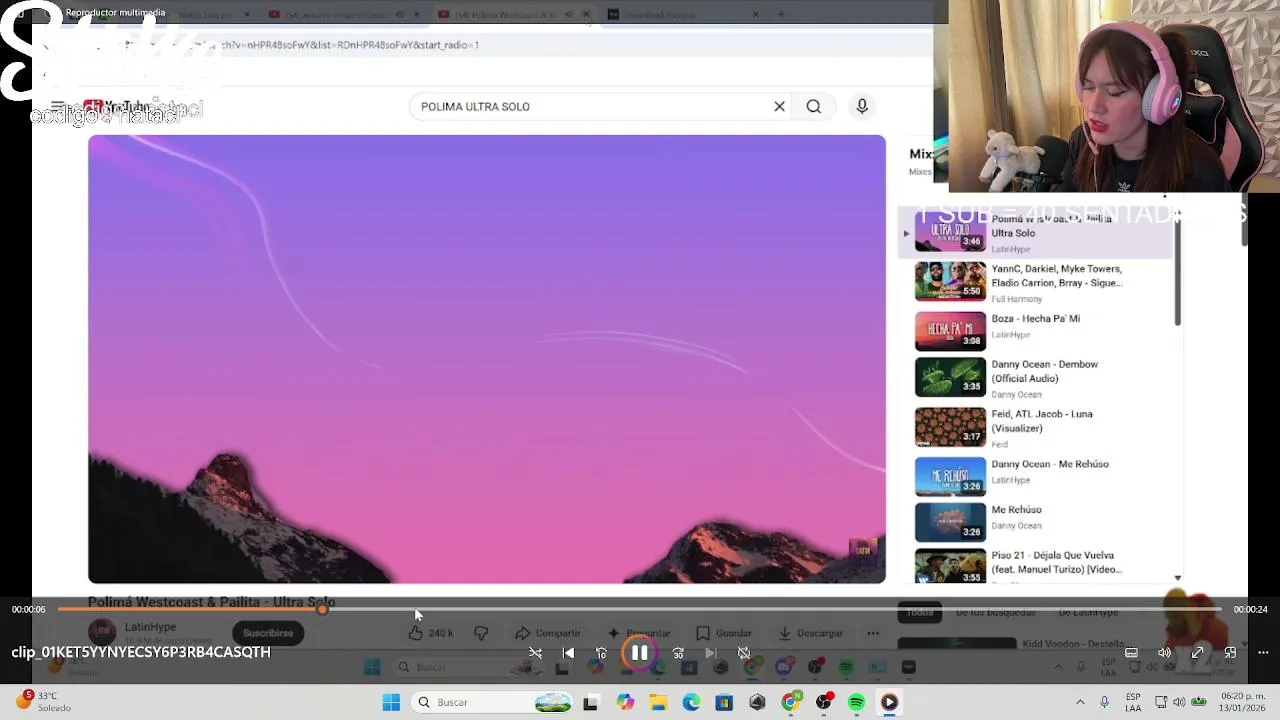Image resolution: width=1280 pixels, height=720 pixels.
Task: Open the weather widget showing 33°C Soleado
Action: click(x=40, y=701)
